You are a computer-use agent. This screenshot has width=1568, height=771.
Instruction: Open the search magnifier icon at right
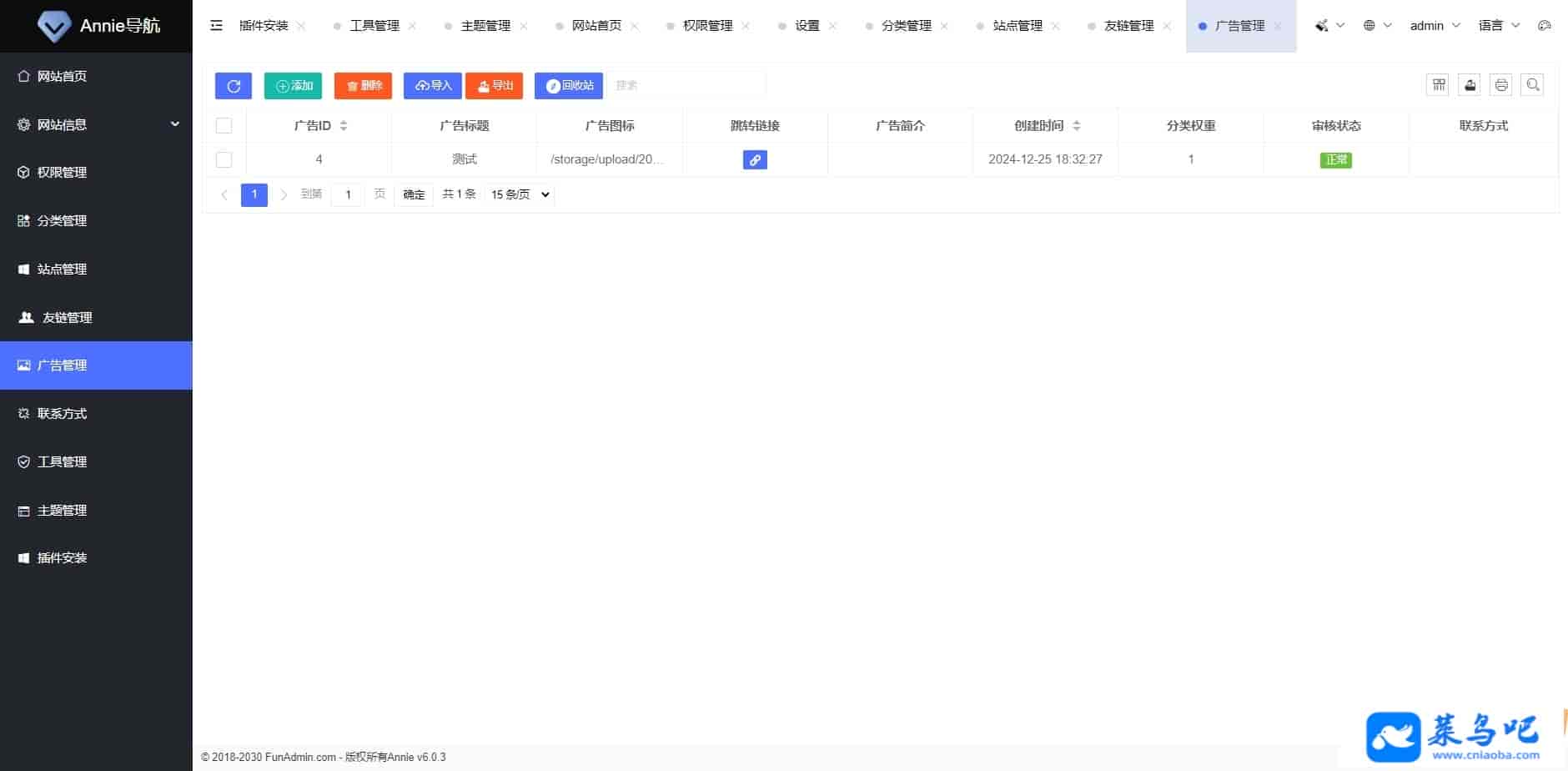click(1533, 84)
